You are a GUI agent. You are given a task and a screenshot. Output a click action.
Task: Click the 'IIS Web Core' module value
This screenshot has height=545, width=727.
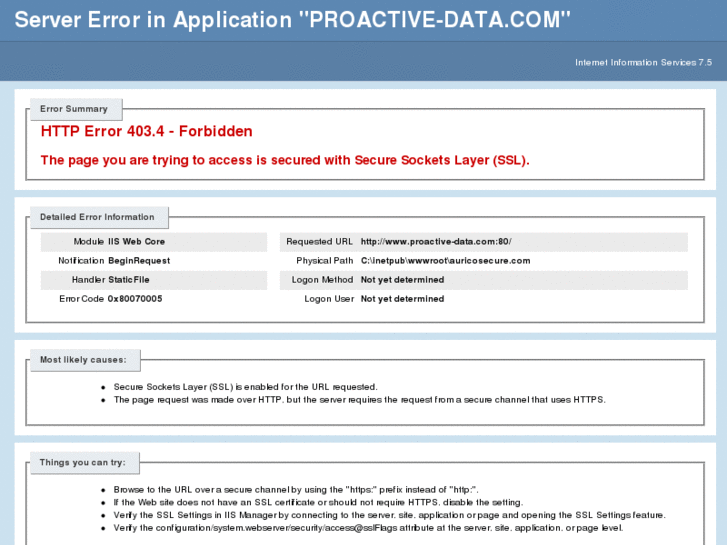136,242
